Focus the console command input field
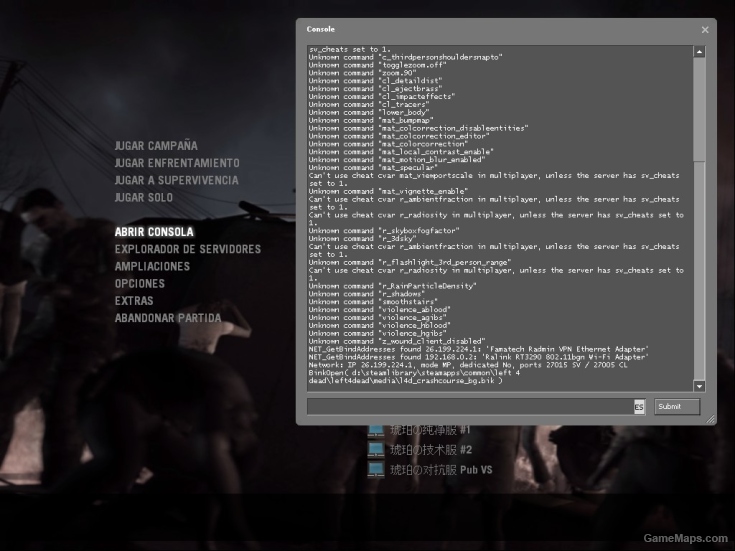This screenshot has height=551, width=735. click(471, 407)
